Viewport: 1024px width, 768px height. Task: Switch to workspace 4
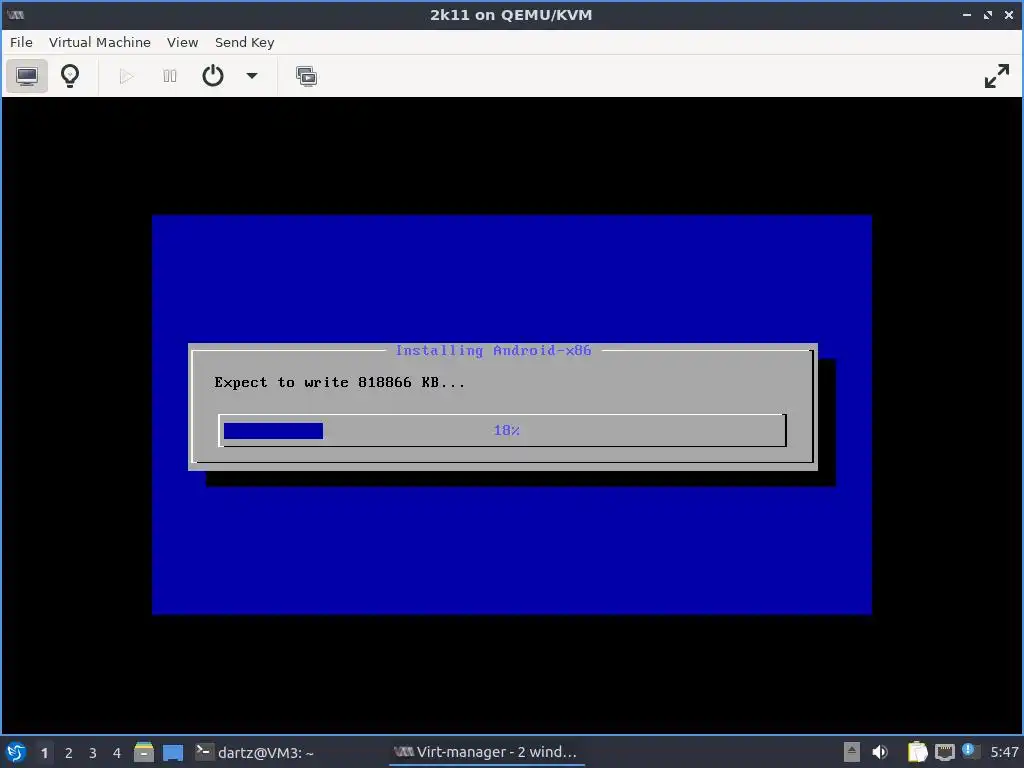(x=117, y=753)
